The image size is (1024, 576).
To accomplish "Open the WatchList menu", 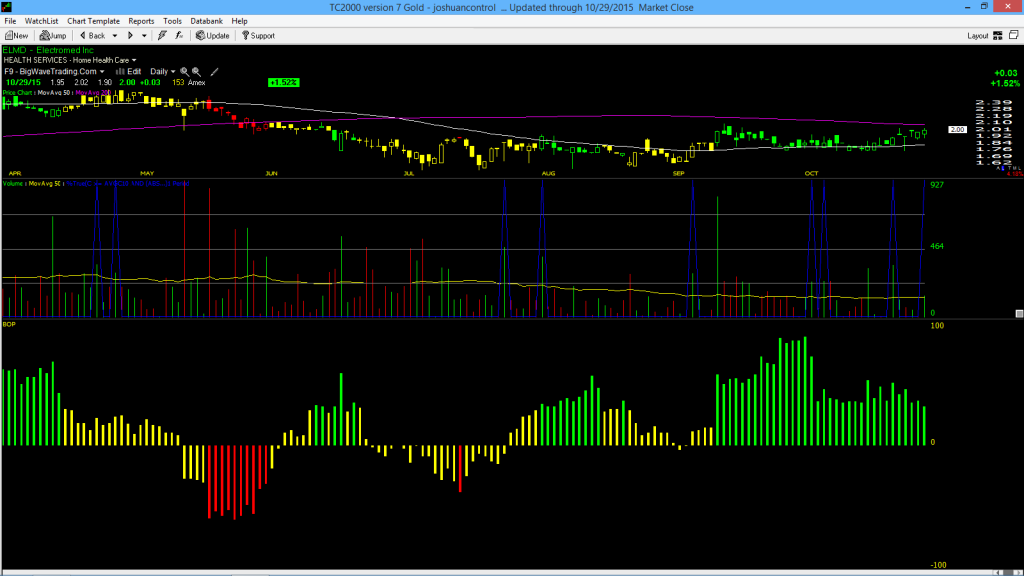I will coord(41,21).
